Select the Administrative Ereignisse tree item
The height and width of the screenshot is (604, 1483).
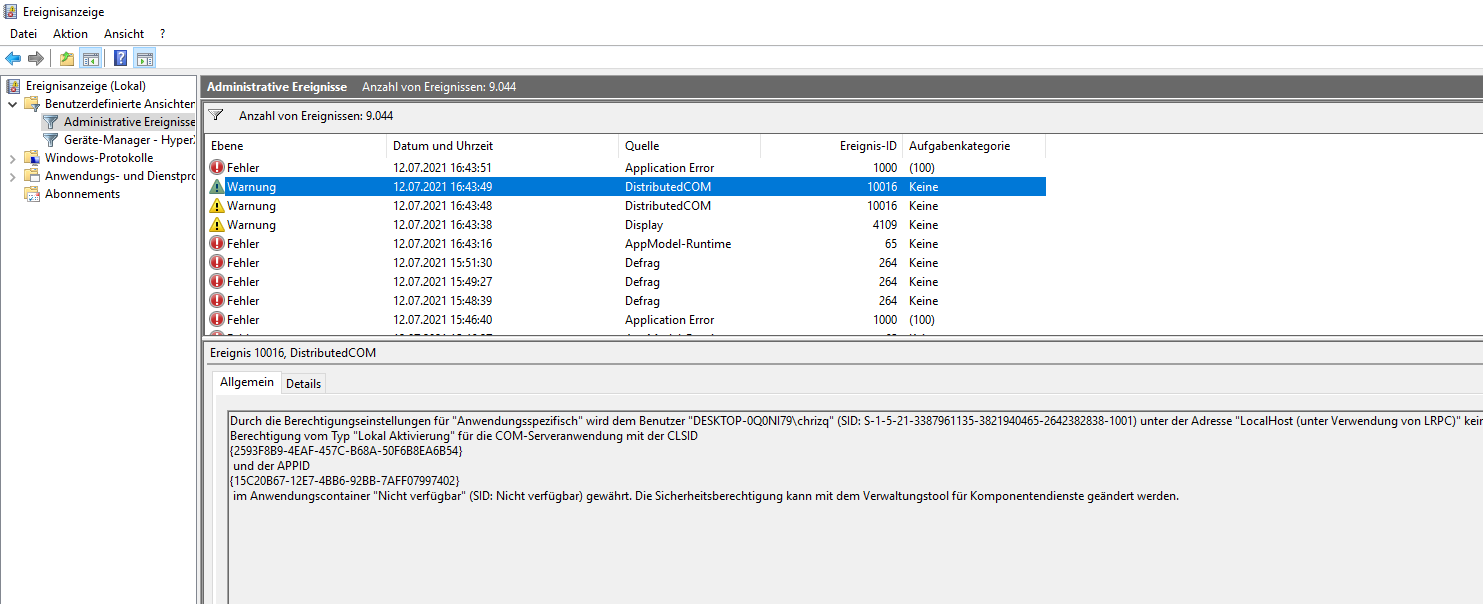129,122
